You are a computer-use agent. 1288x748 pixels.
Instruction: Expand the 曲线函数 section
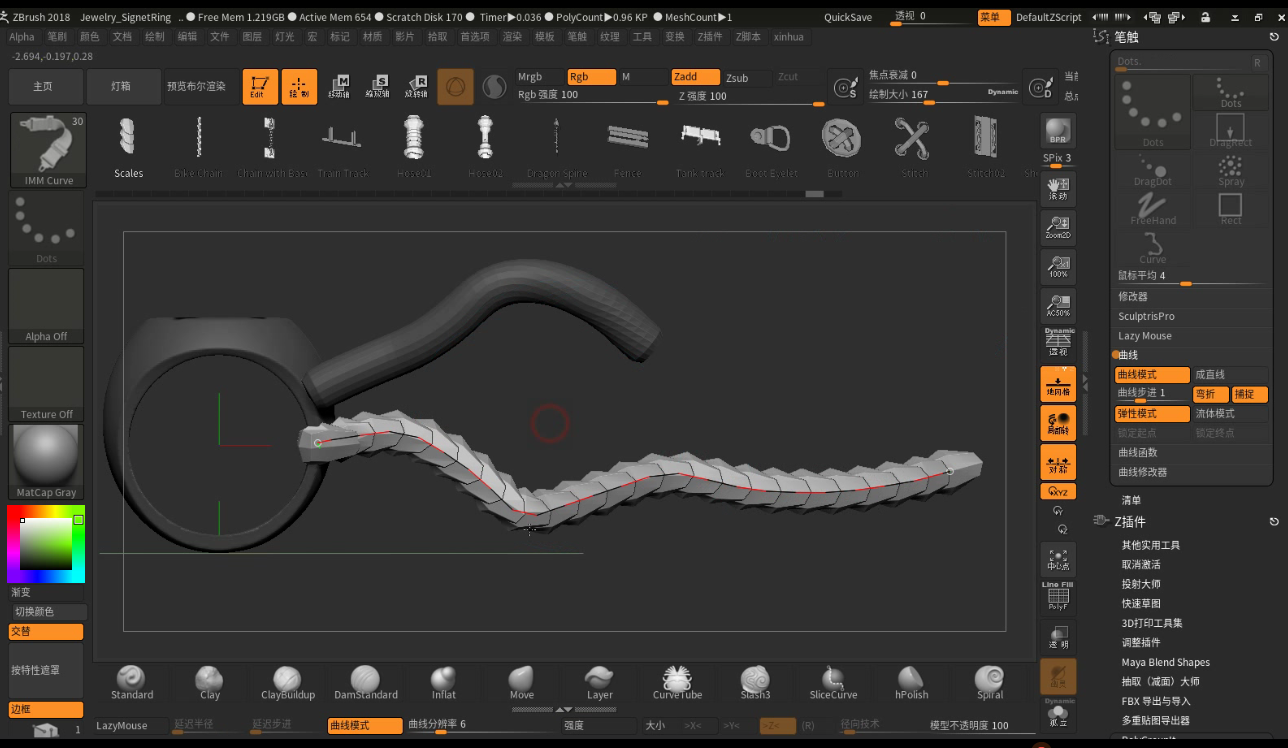click(1138, 453)
